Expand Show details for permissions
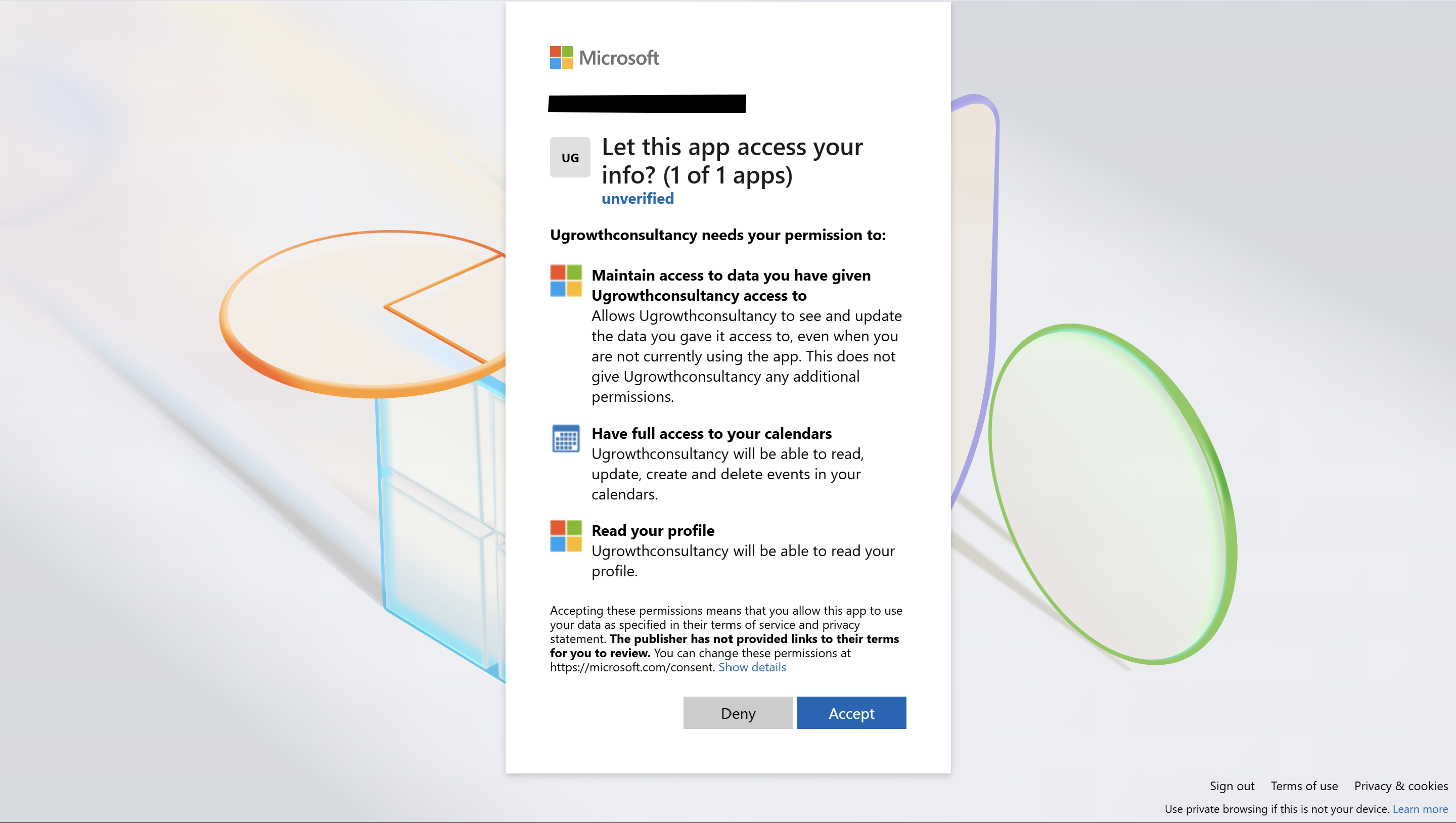 click(752, 667)
